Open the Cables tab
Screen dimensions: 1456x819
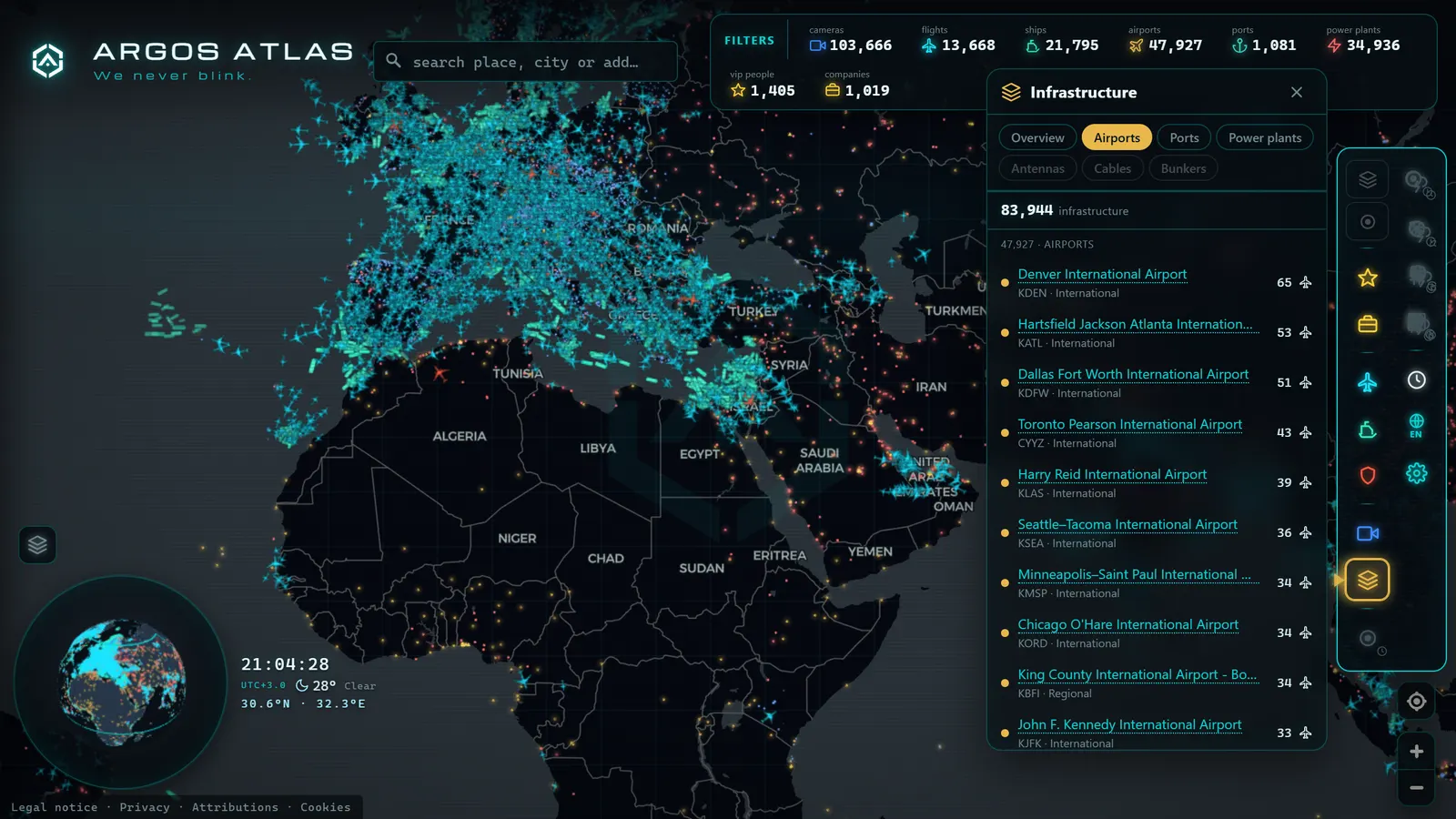(x=1112, y=168)
